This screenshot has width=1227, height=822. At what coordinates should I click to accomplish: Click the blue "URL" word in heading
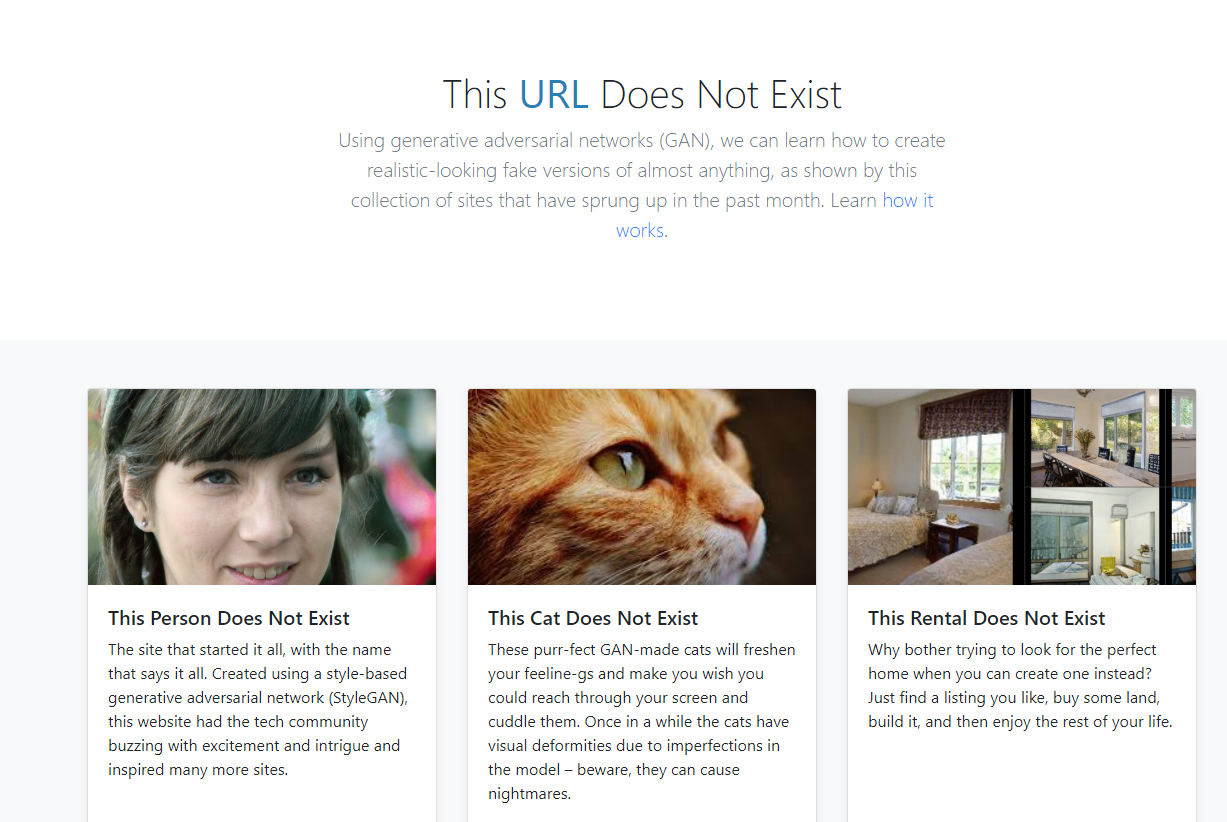tap(553, 95)
